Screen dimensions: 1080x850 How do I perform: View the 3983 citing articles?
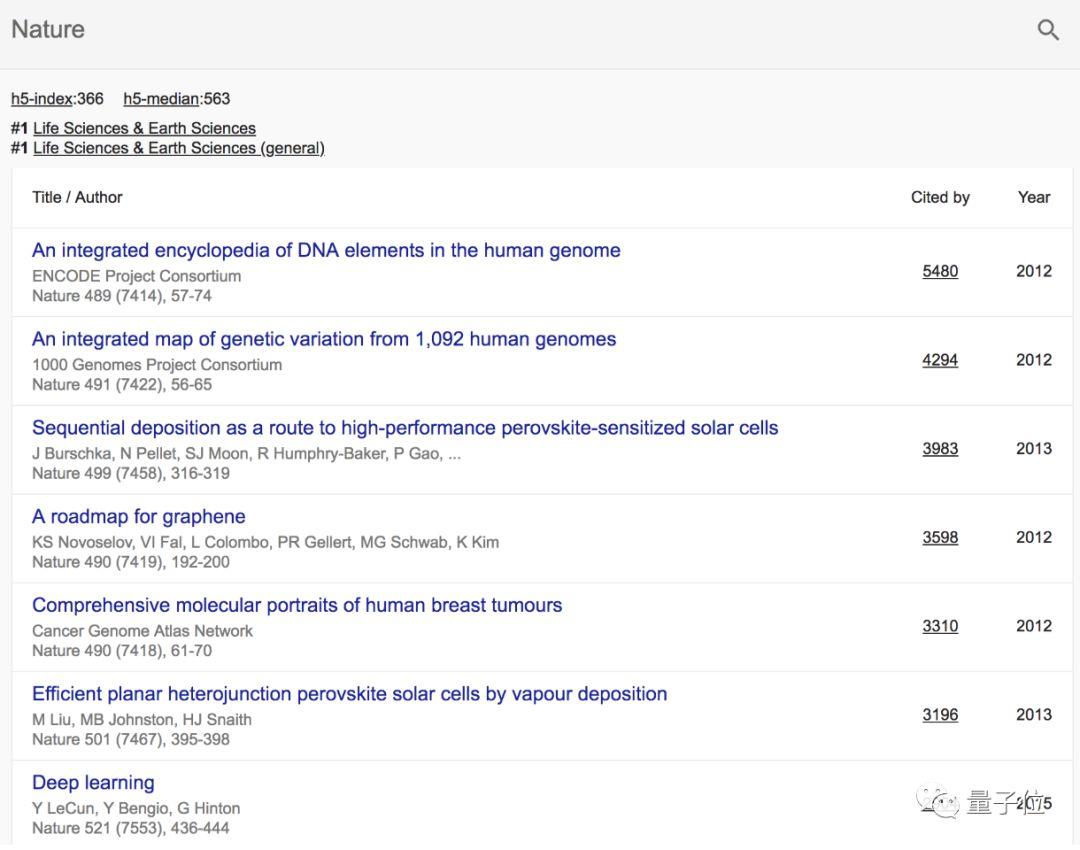(x=940, y=449)
